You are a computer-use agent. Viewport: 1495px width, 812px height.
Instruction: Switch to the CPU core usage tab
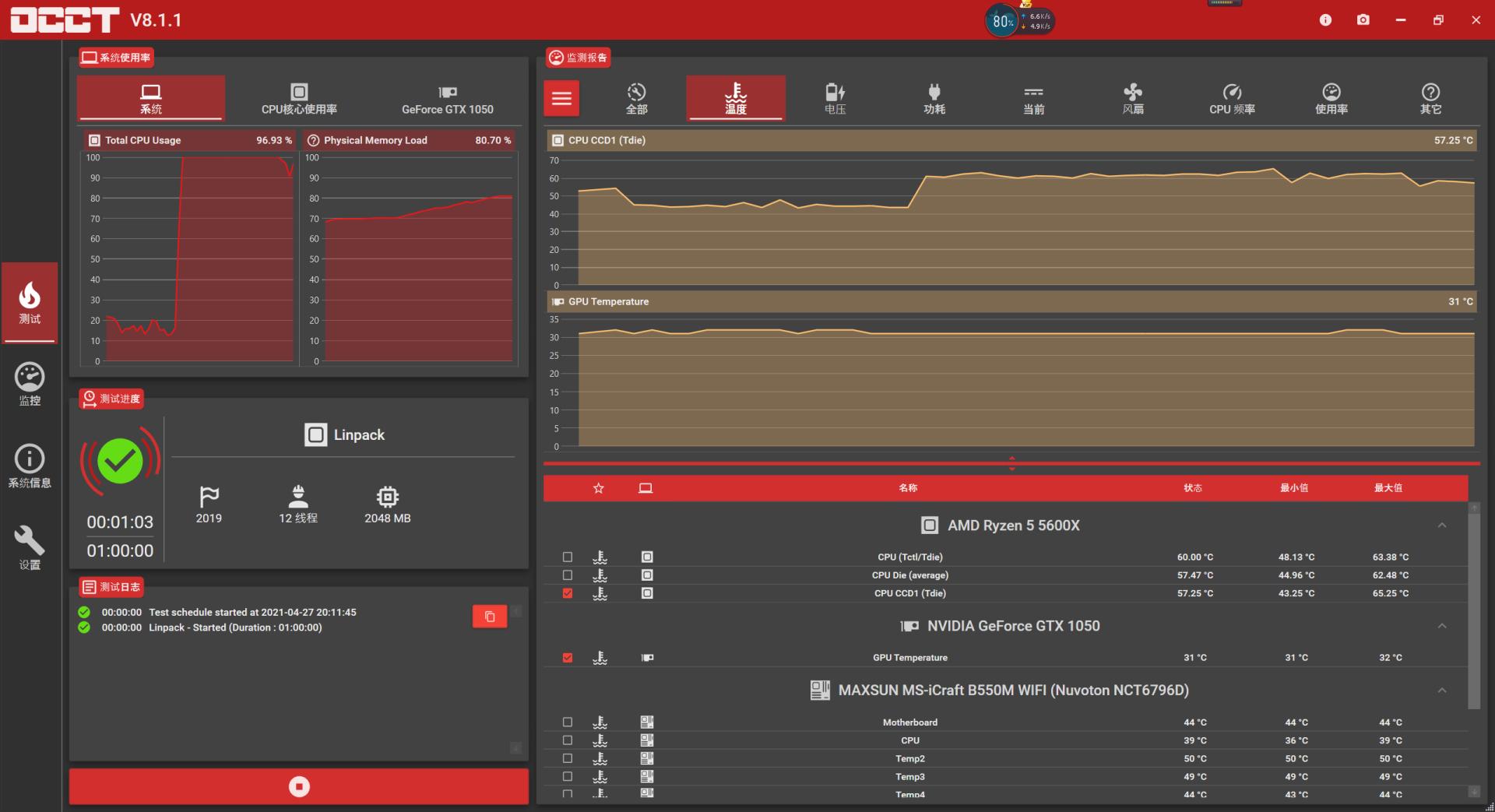click(x=299, y=99)
